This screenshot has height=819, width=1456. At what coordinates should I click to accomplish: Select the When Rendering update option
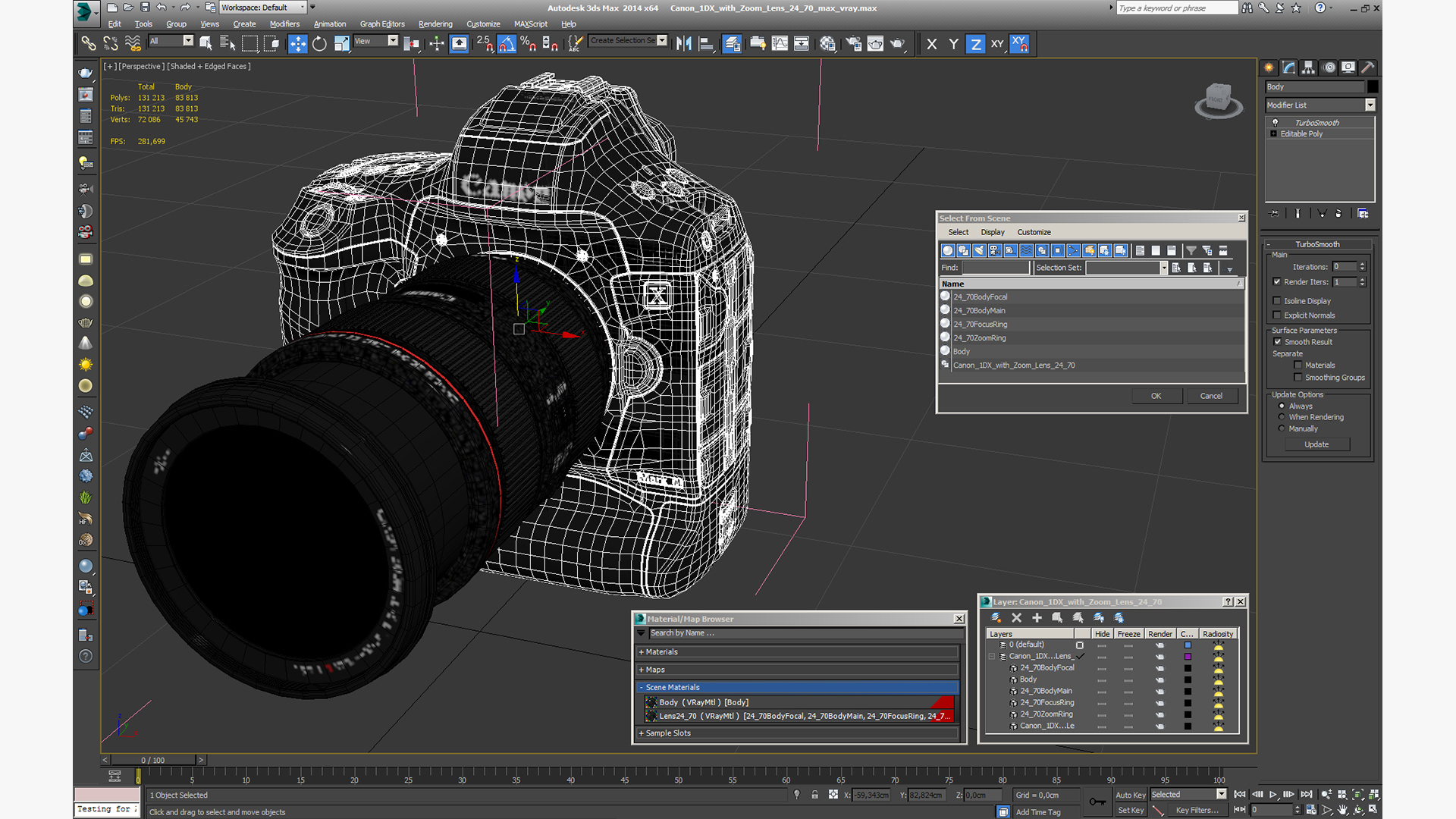(x=1282, y=416)
